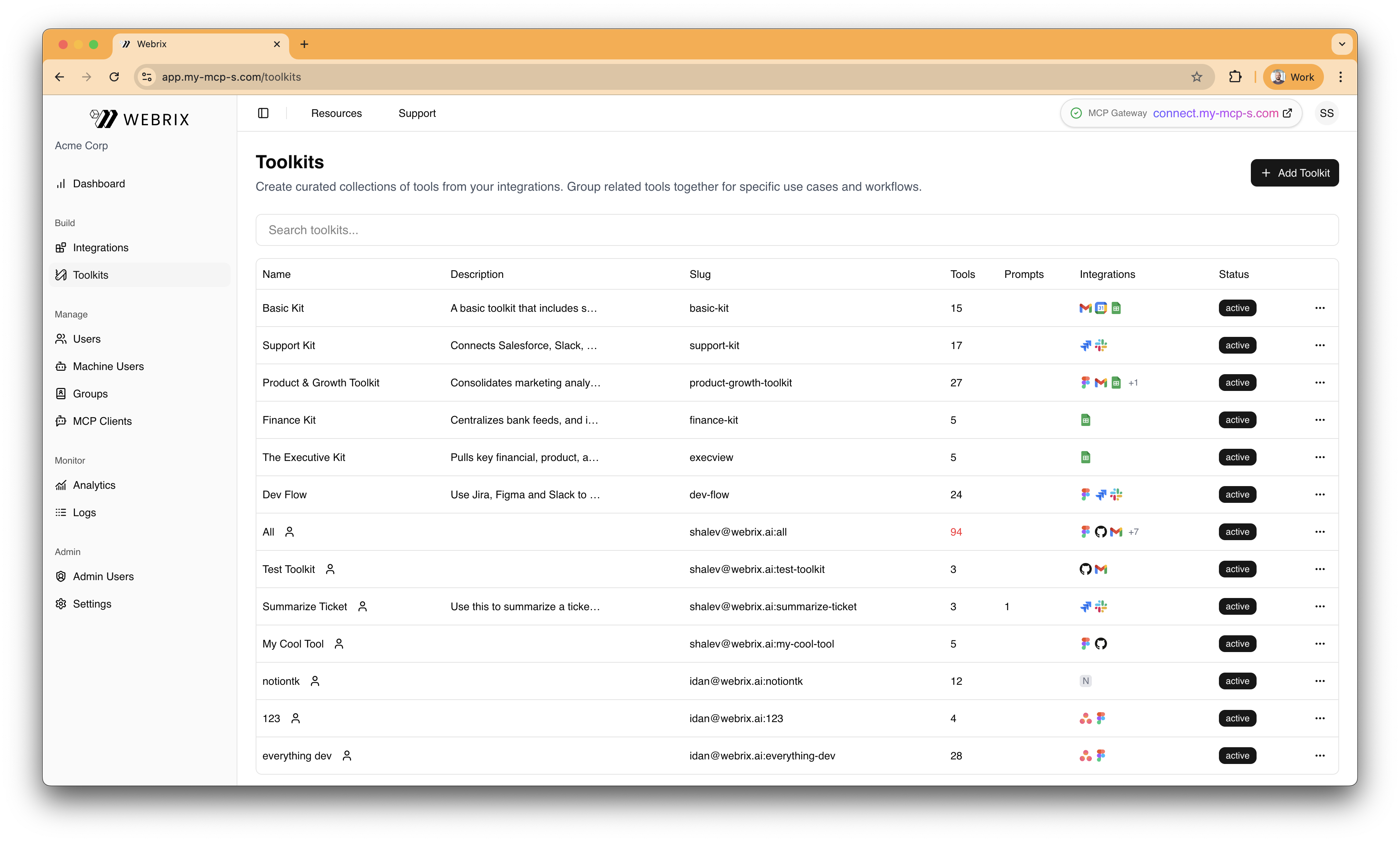Expand row menu for everything dev
The height and width of the screenshot is (842, 1400).
click(1319, 756)
